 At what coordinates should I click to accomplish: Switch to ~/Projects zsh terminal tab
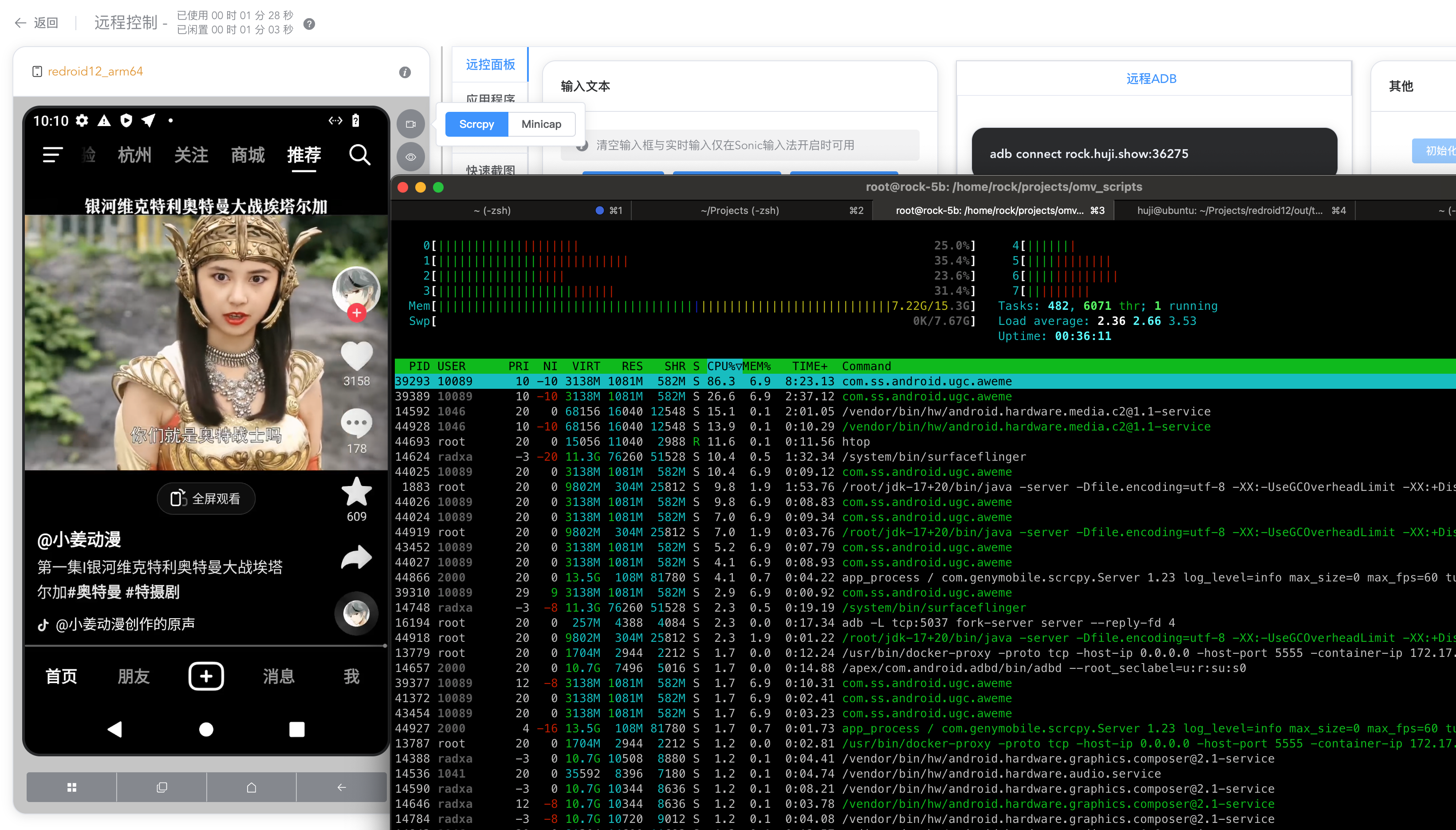pos(740,210)
